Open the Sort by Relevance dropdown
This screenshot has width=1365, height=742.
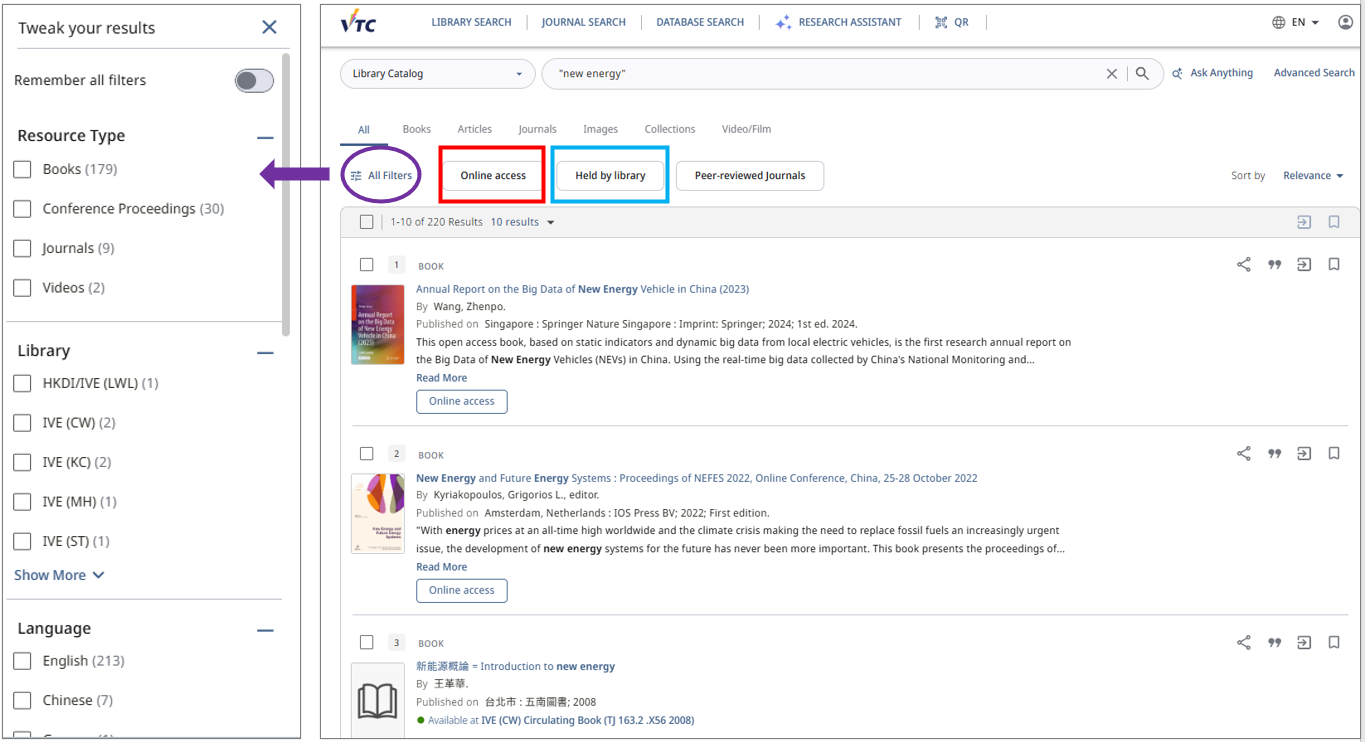1313,176
